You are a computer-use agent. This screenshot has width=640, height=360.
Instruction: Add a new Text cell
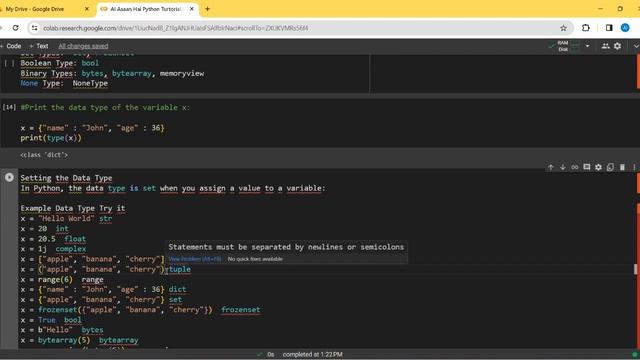pyautogui.click(x=39, y=46)
